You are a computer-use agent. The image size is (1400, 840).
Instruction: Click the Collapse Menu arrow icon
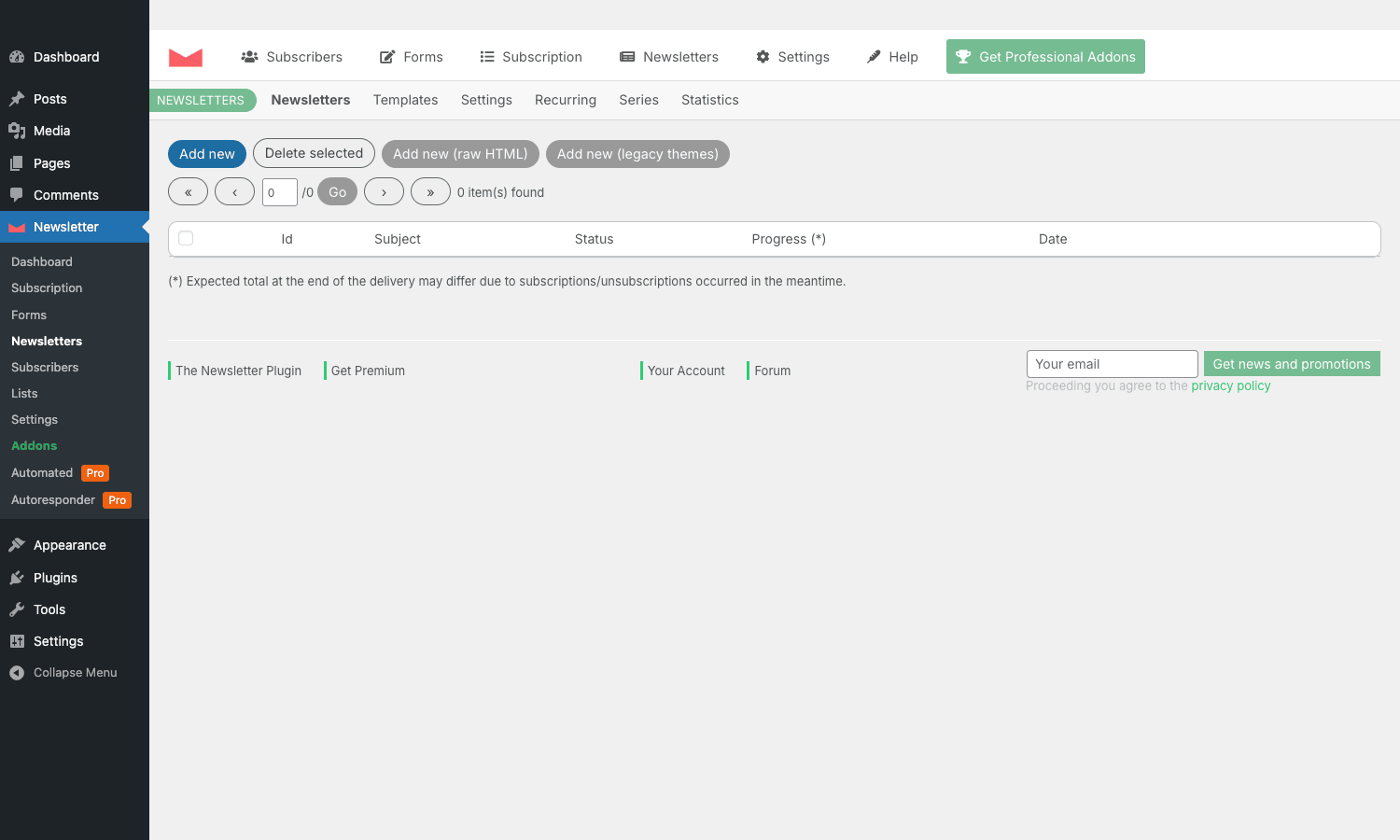coord(17,673)
